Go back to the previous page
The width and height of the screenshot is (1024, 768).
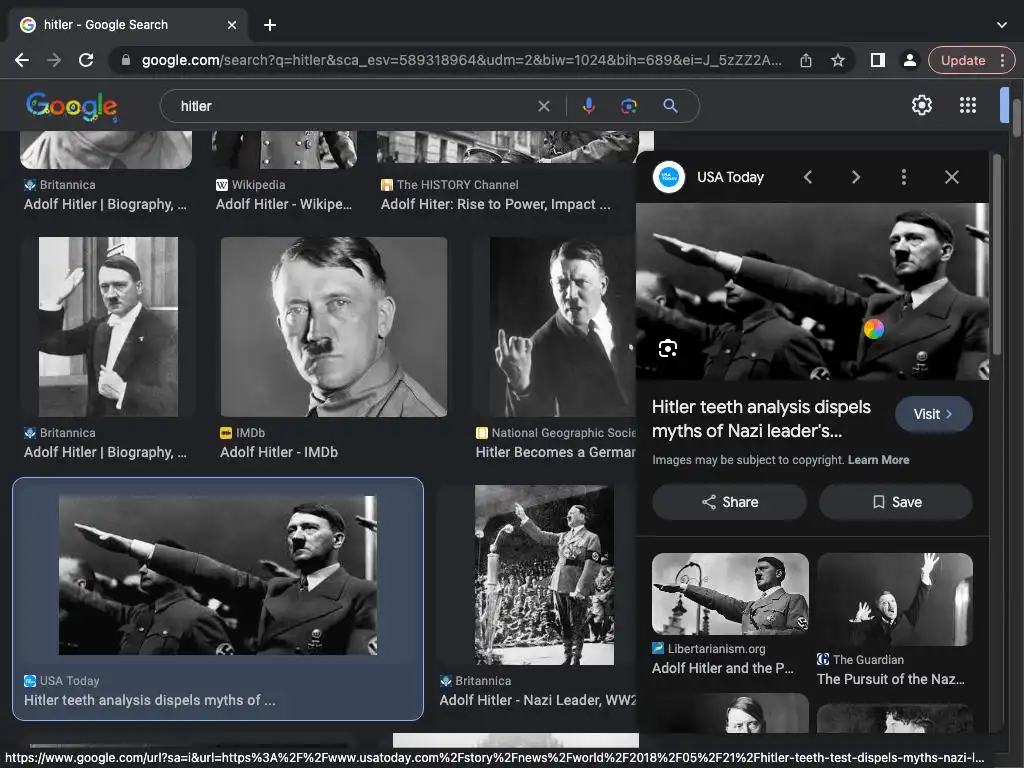pos(22,60)
